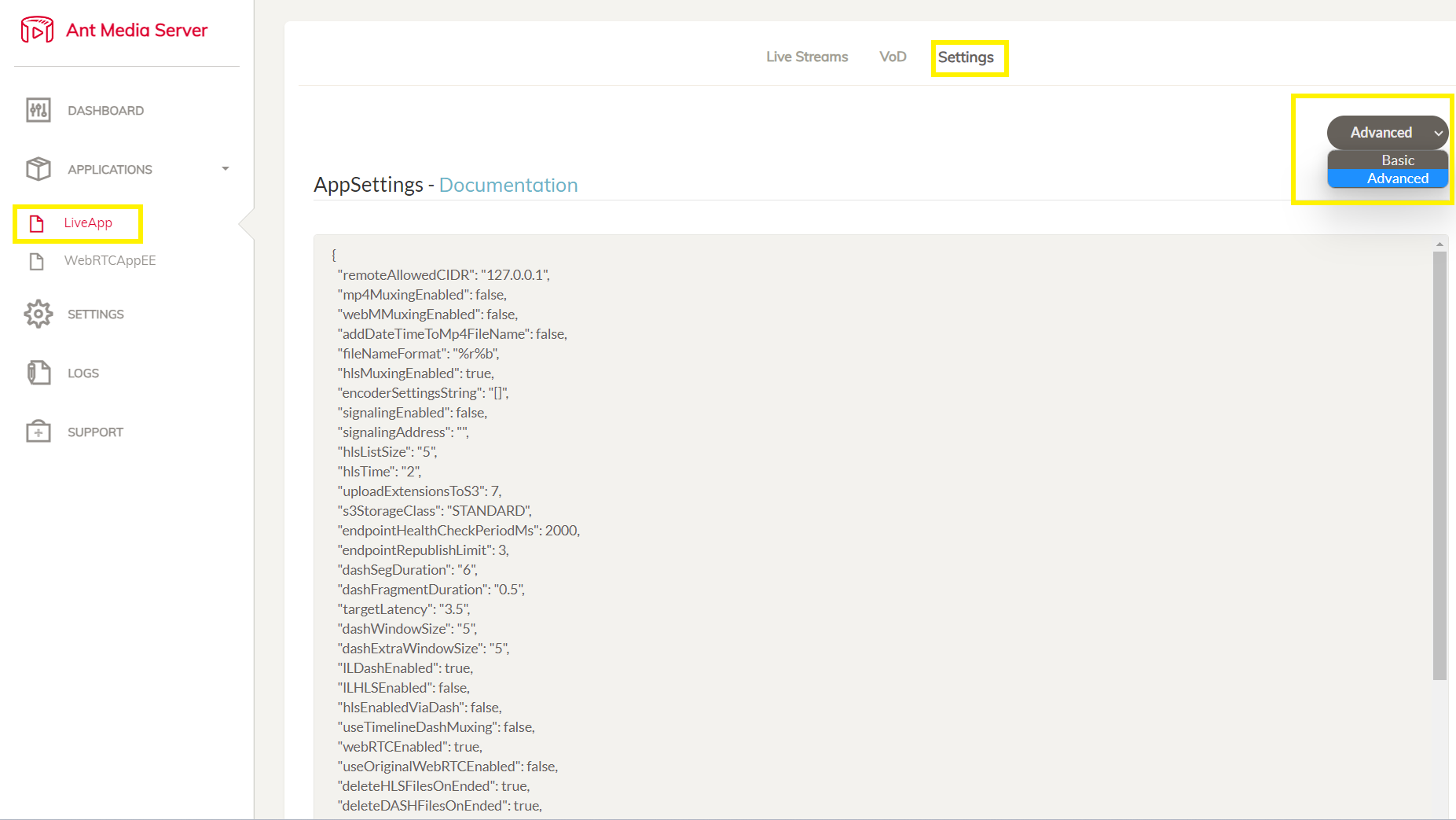The image size is (1456, 820).
Task: Select LiveApp application
Action: coord(88,223)
